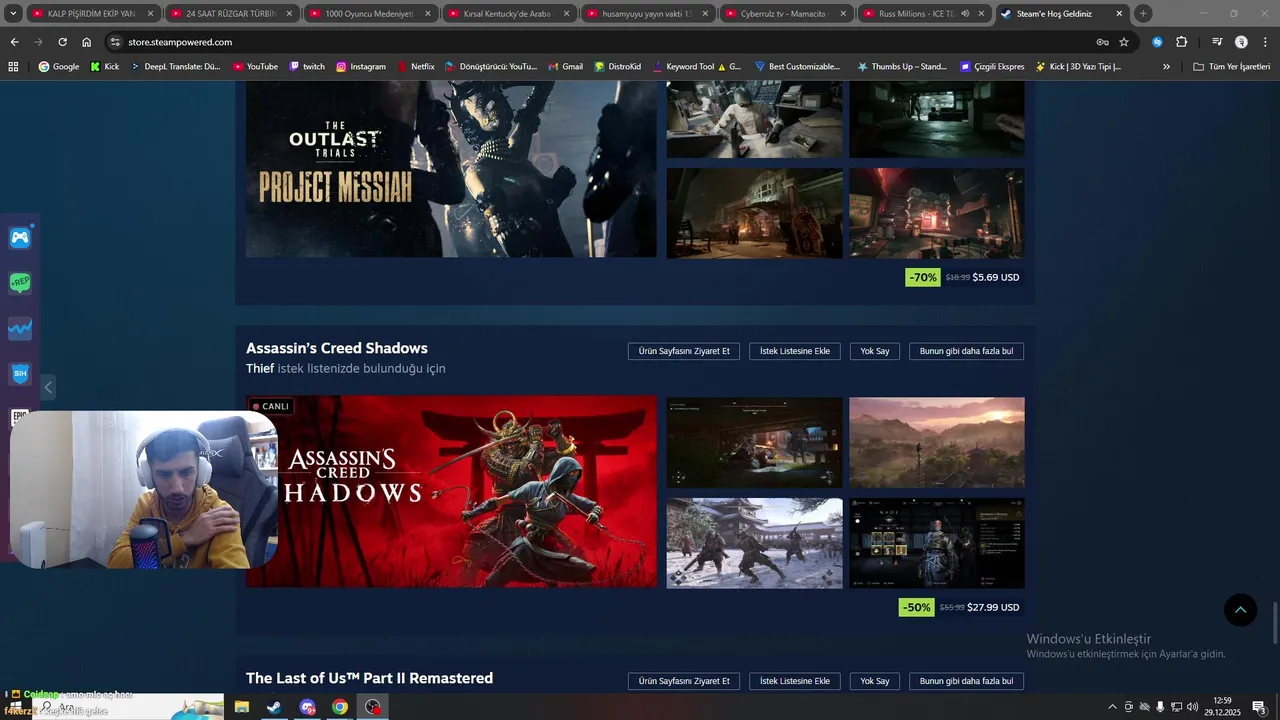Open the Netflix bookmark
This screenshot has height=720, width=1280.
click(416, 66)
